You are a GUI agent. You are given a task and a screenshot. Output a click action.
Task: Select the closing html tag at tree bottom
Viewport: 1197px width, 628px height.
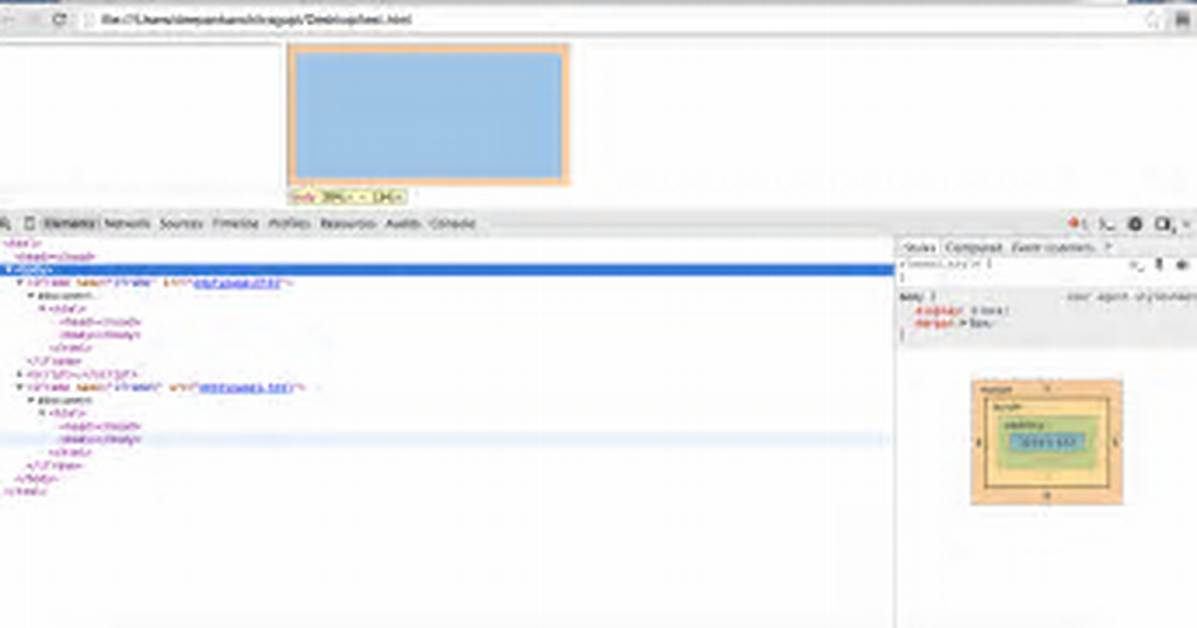click(x=25, y=491)
